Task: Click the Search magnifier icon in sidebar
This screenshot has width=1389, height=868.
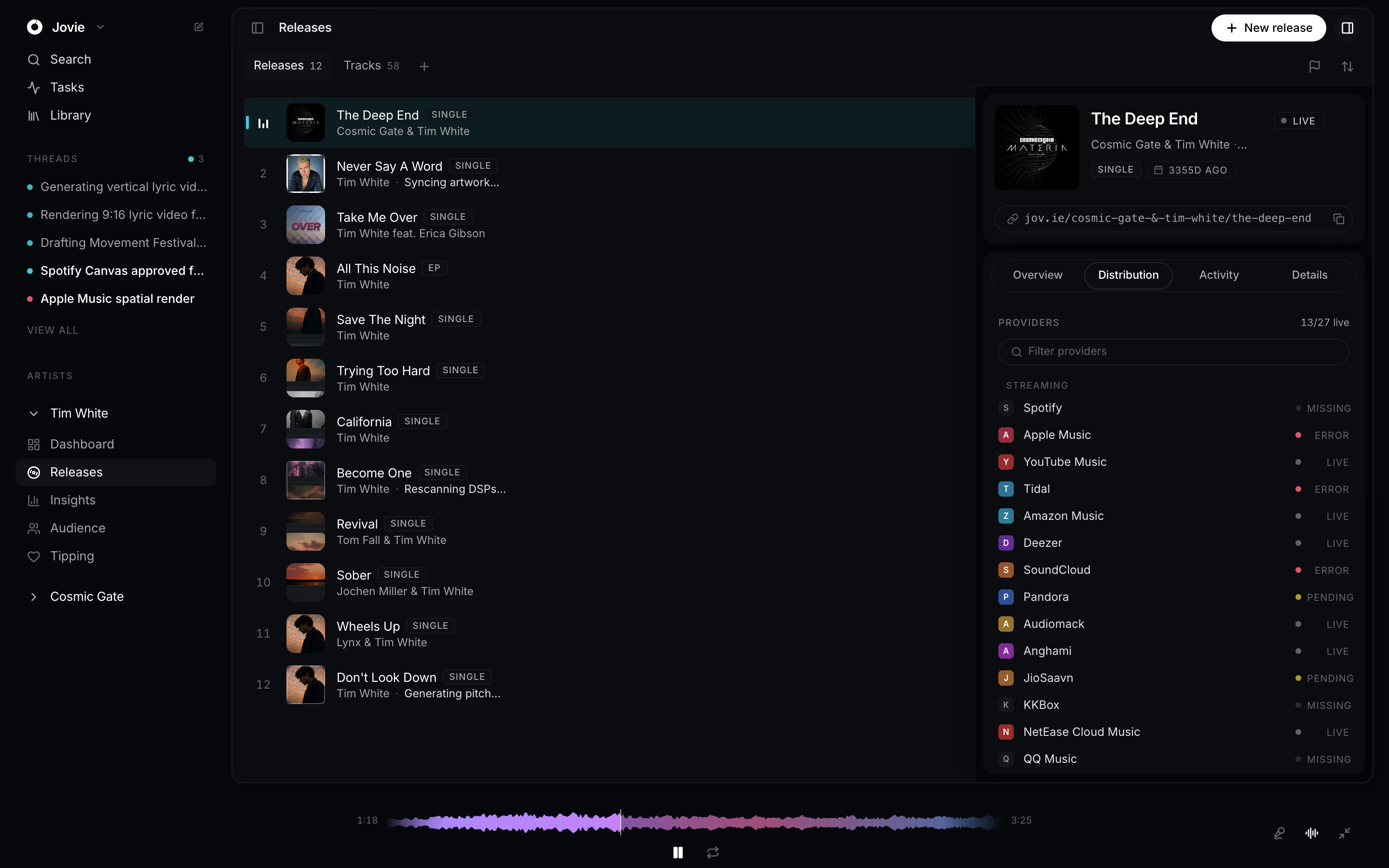Action: (x=34, y=60)
